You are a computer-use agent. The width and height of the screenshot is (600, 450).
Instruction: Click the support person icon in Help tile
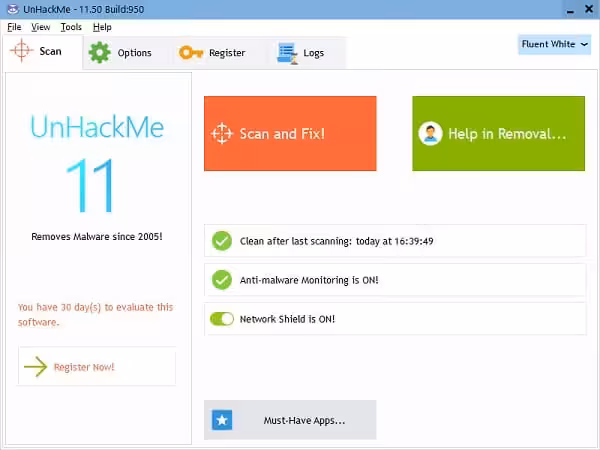pos(431,134)
